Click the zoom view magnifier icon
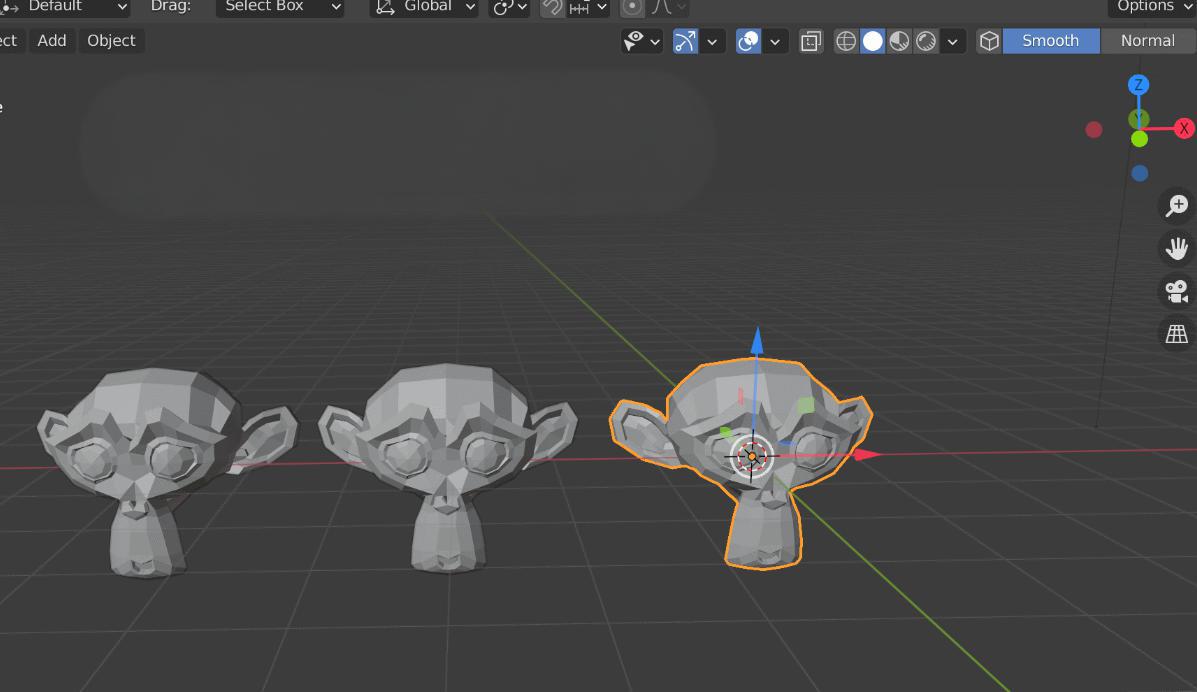 (x=1177, y=205)
